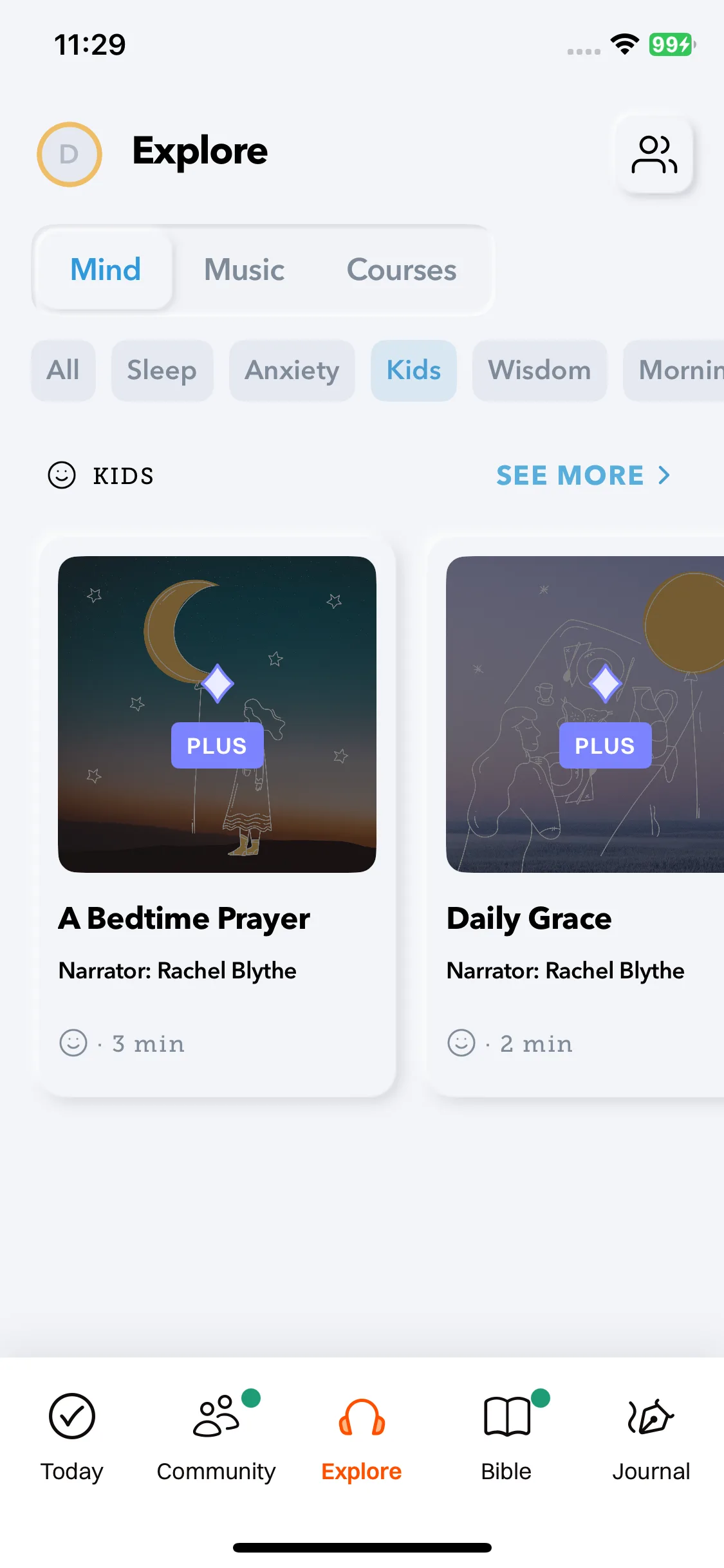Switch to the Music tab
Viewport: 724px width, 1568px height.
tap(245, 270)
